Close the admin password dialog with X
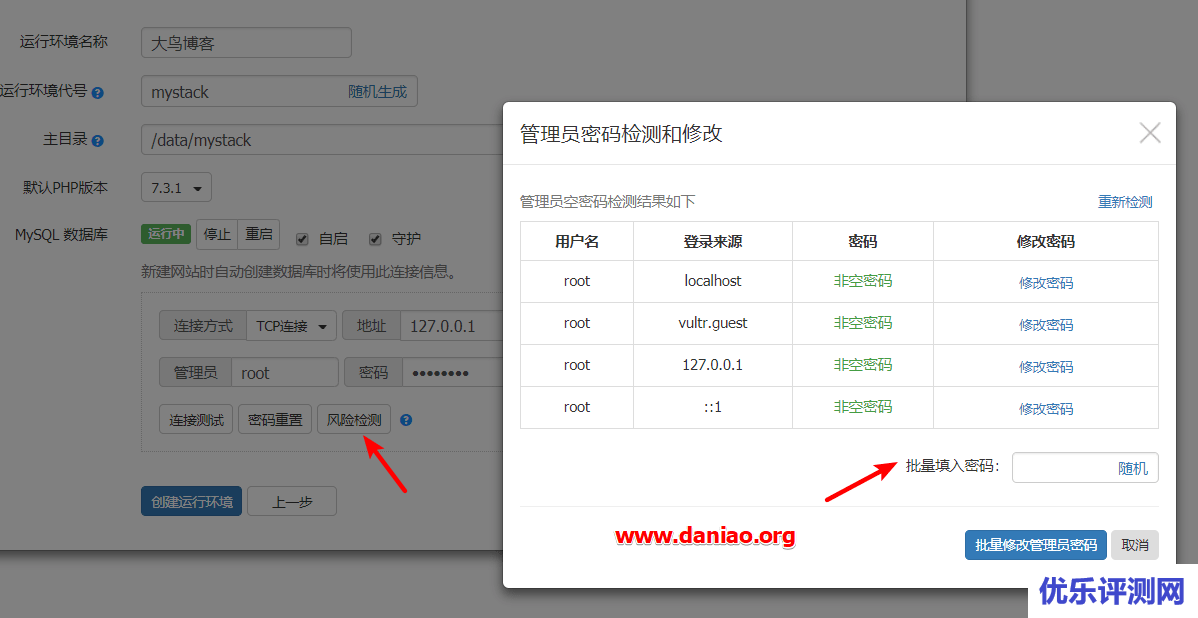This screenshot has height=618, width=1198. [x=1150, y=133]
